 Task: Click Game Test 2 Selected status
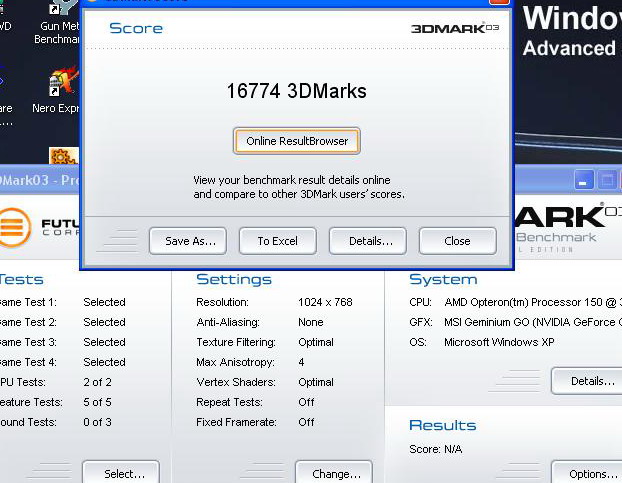click(104, 322)
